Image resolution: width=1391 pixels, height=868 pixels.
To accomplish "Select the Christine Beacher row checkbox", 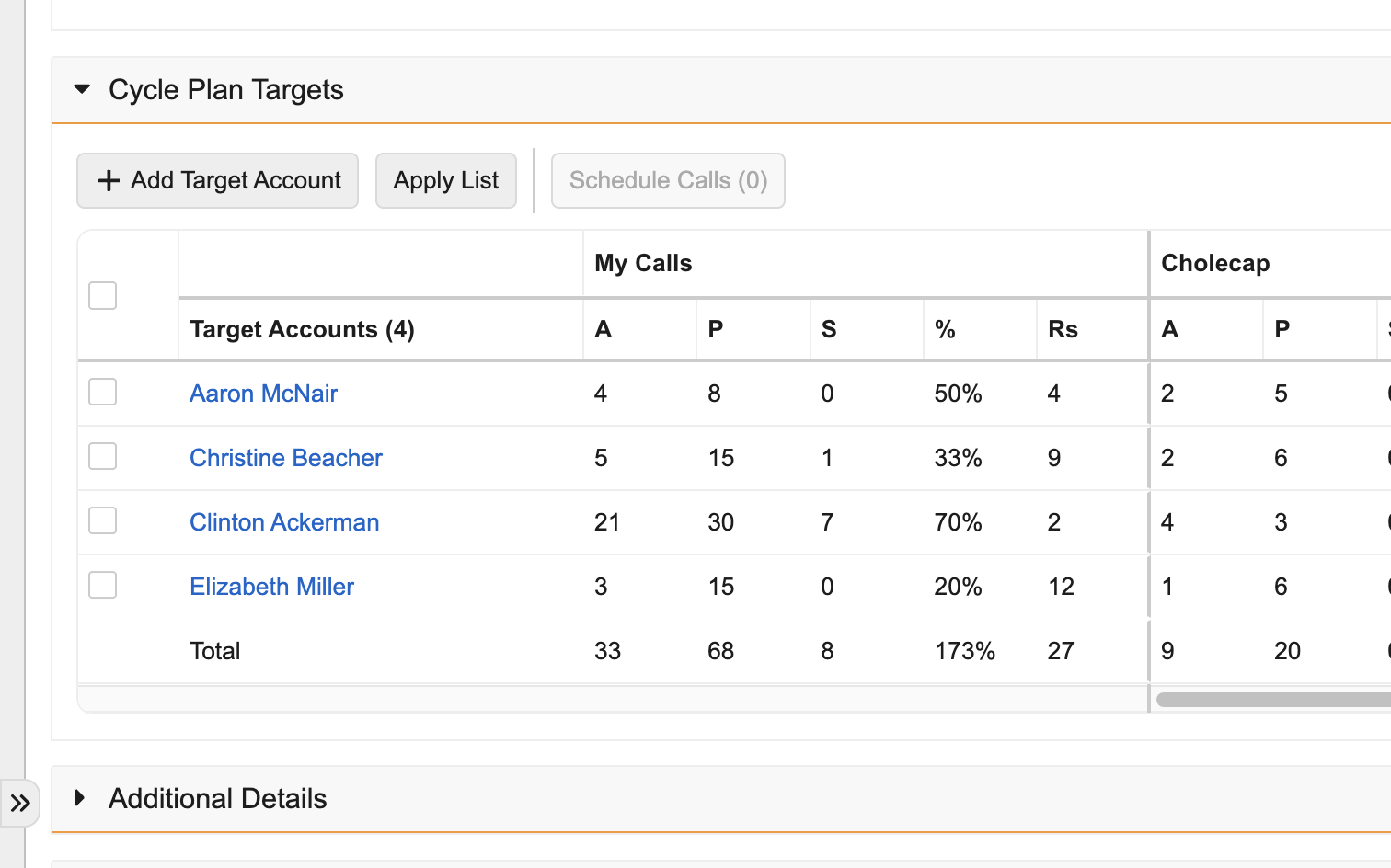I will coord(102,457).
